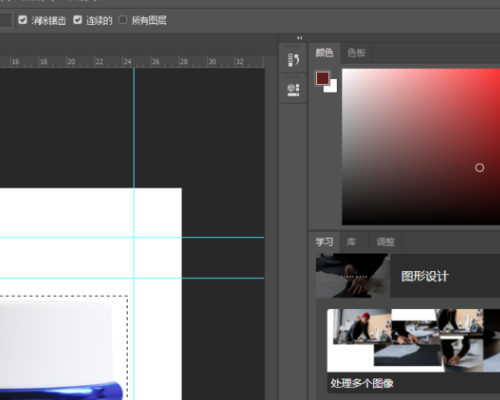
Task: Switch to the 色板 tab
Action: tap(356, 53)
